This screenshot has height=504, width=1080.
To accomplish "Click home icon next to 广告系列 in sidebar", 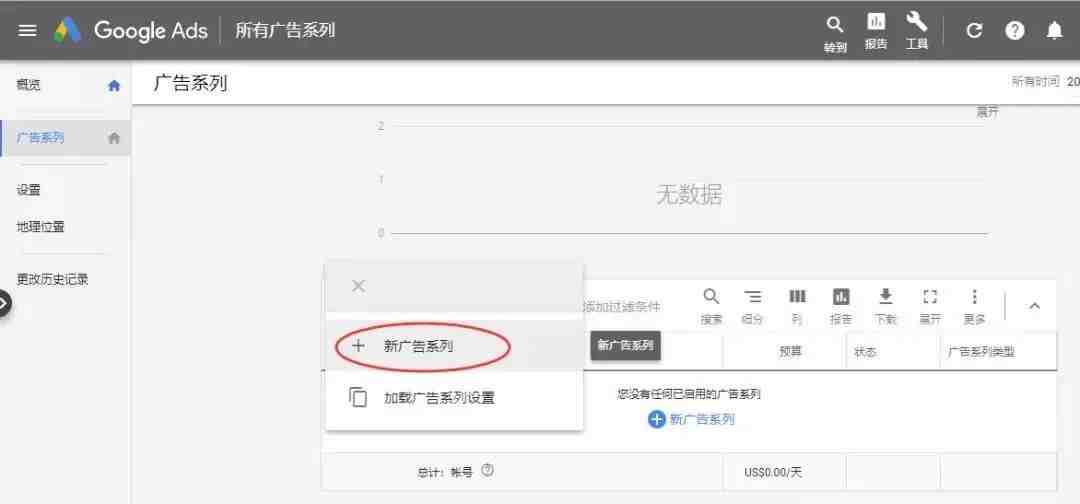I will pos(114,138).
